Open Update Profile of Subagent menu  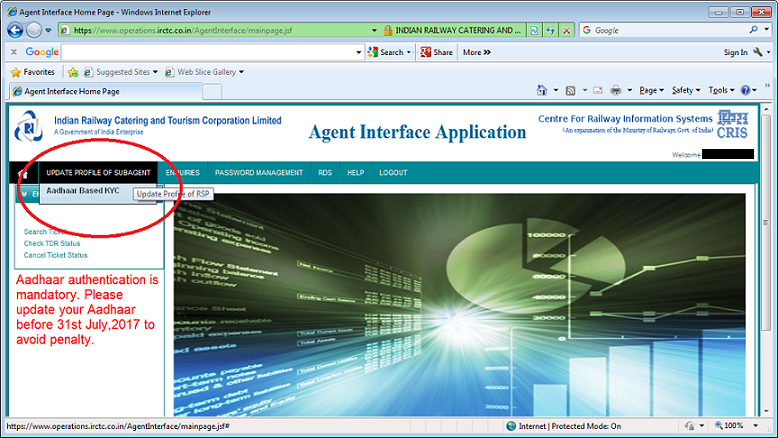click(x=98, y=173)
